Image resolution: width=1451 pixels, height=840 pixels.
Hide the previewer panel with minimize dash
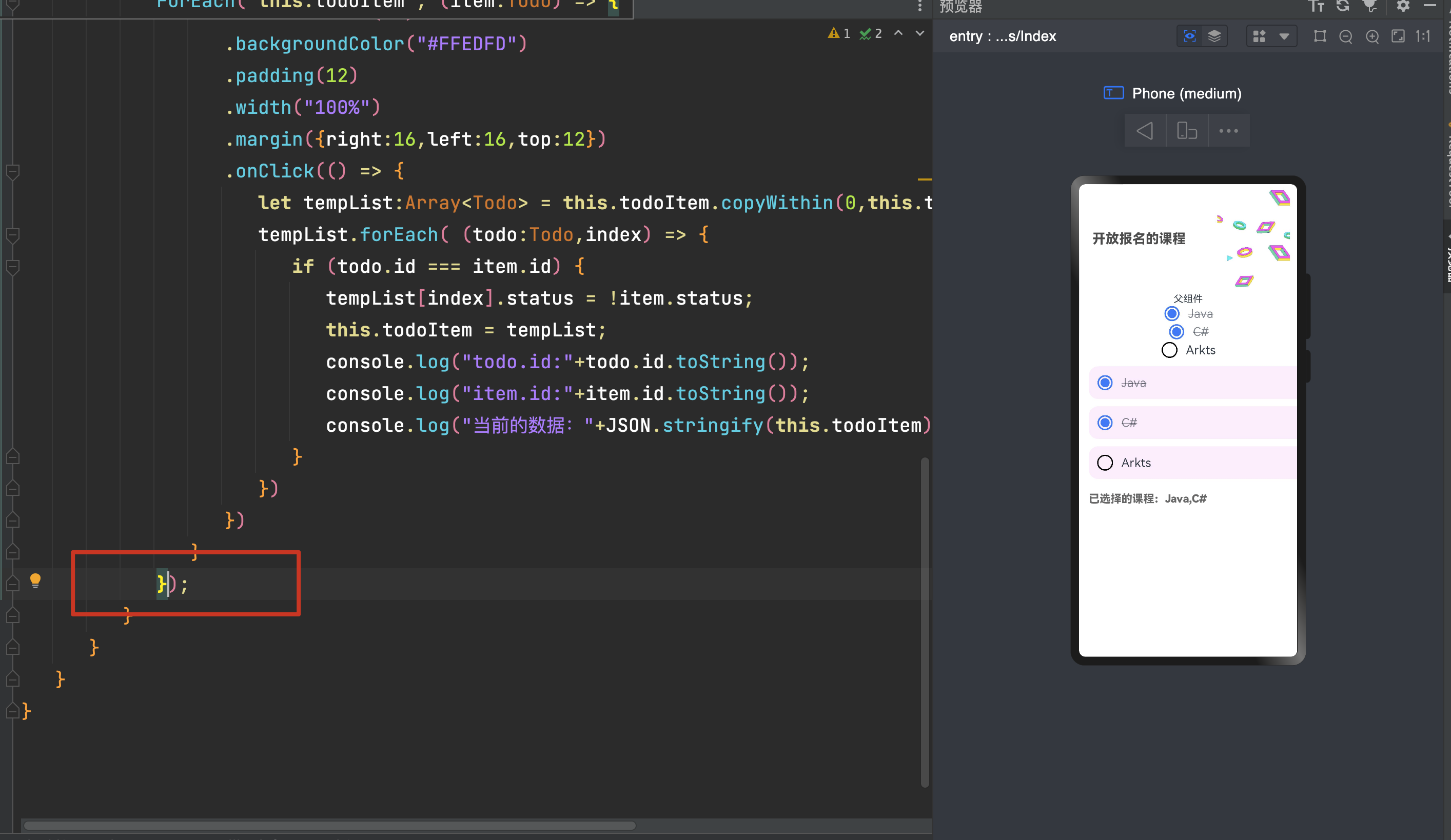click(1430, 5)
